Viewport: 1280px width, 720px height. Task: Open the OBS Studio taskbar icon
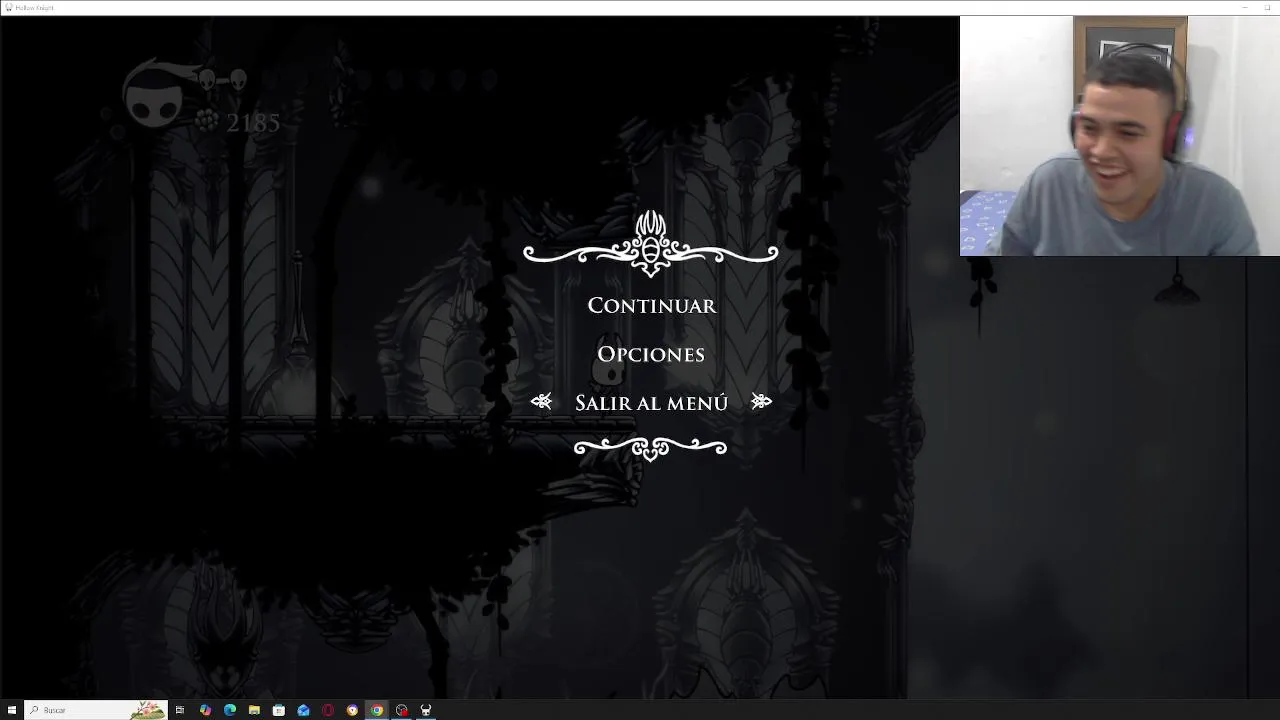[401, 710]
